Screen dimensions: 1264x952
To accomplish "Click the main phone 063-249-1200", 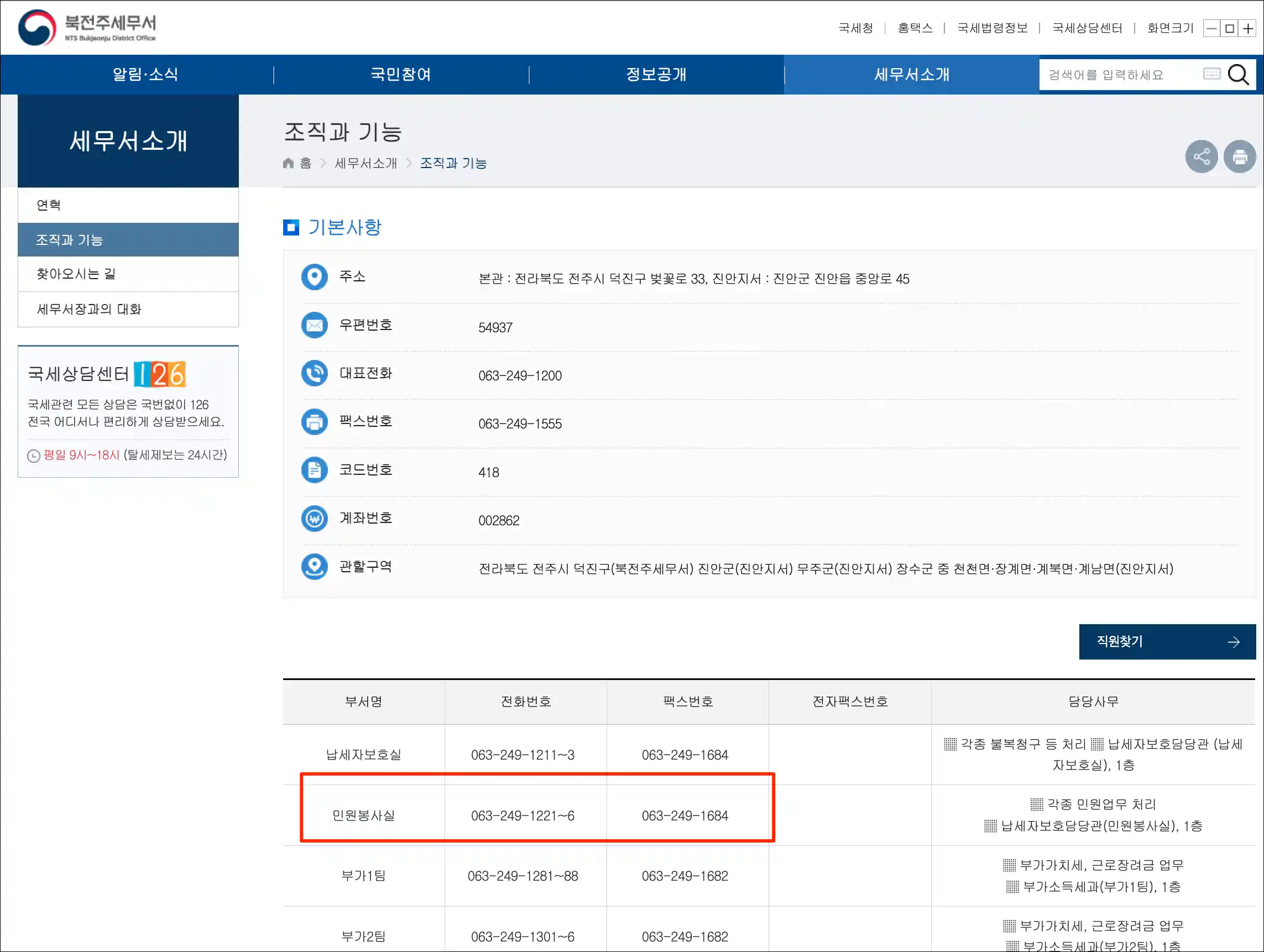I will 520,375.
